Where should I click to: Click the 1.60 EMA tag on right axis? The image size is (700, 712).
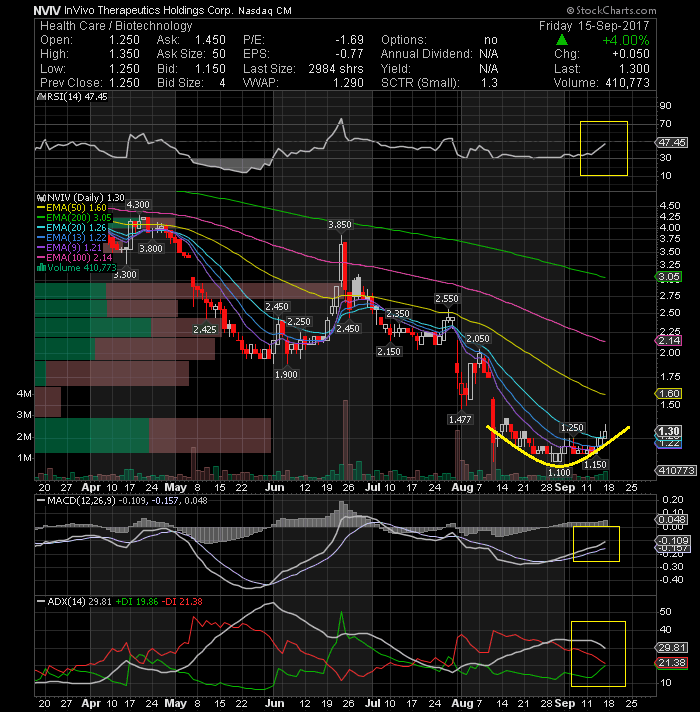point(668,393)
